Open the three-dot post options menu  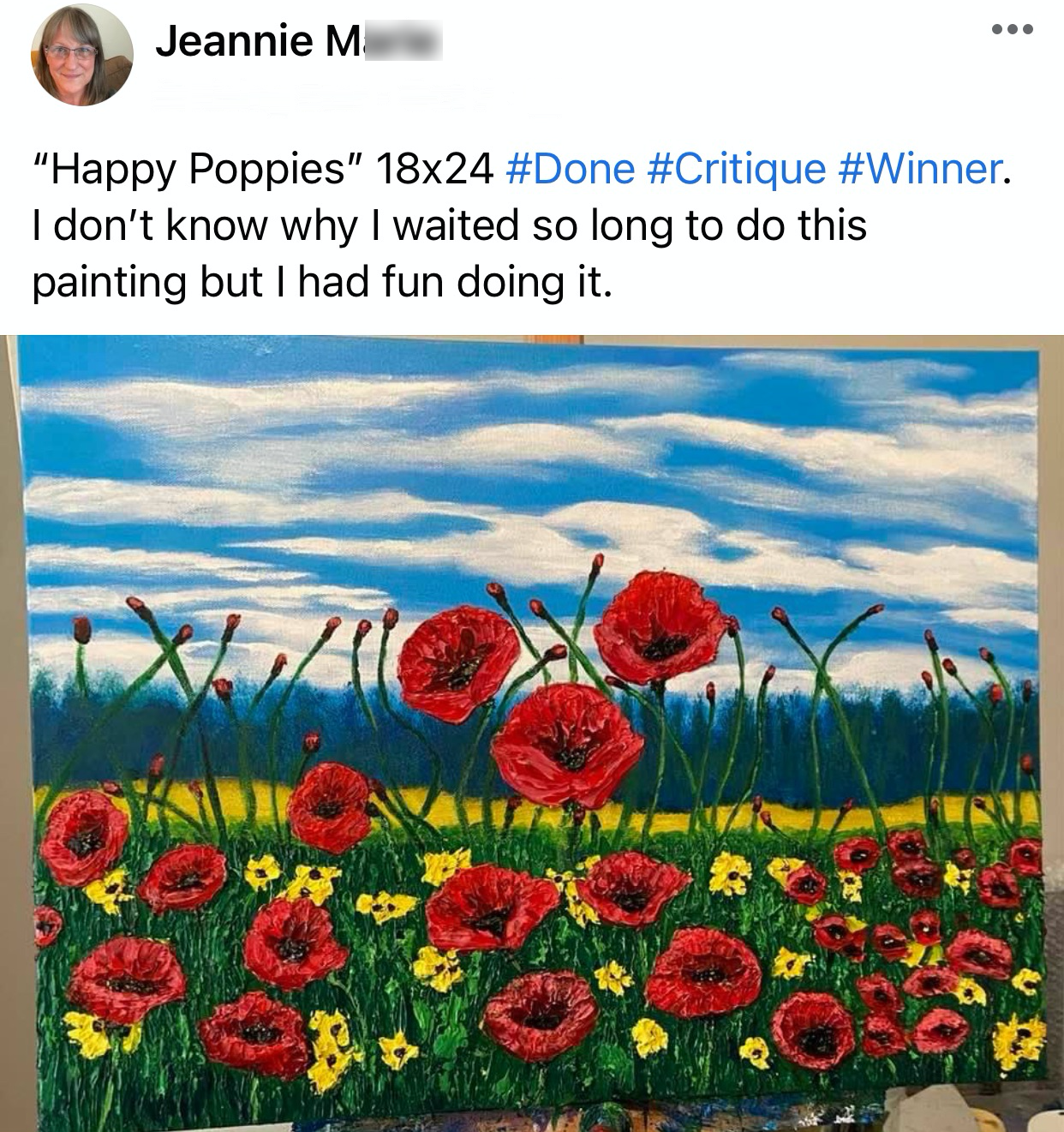(x=1013, y=30)
